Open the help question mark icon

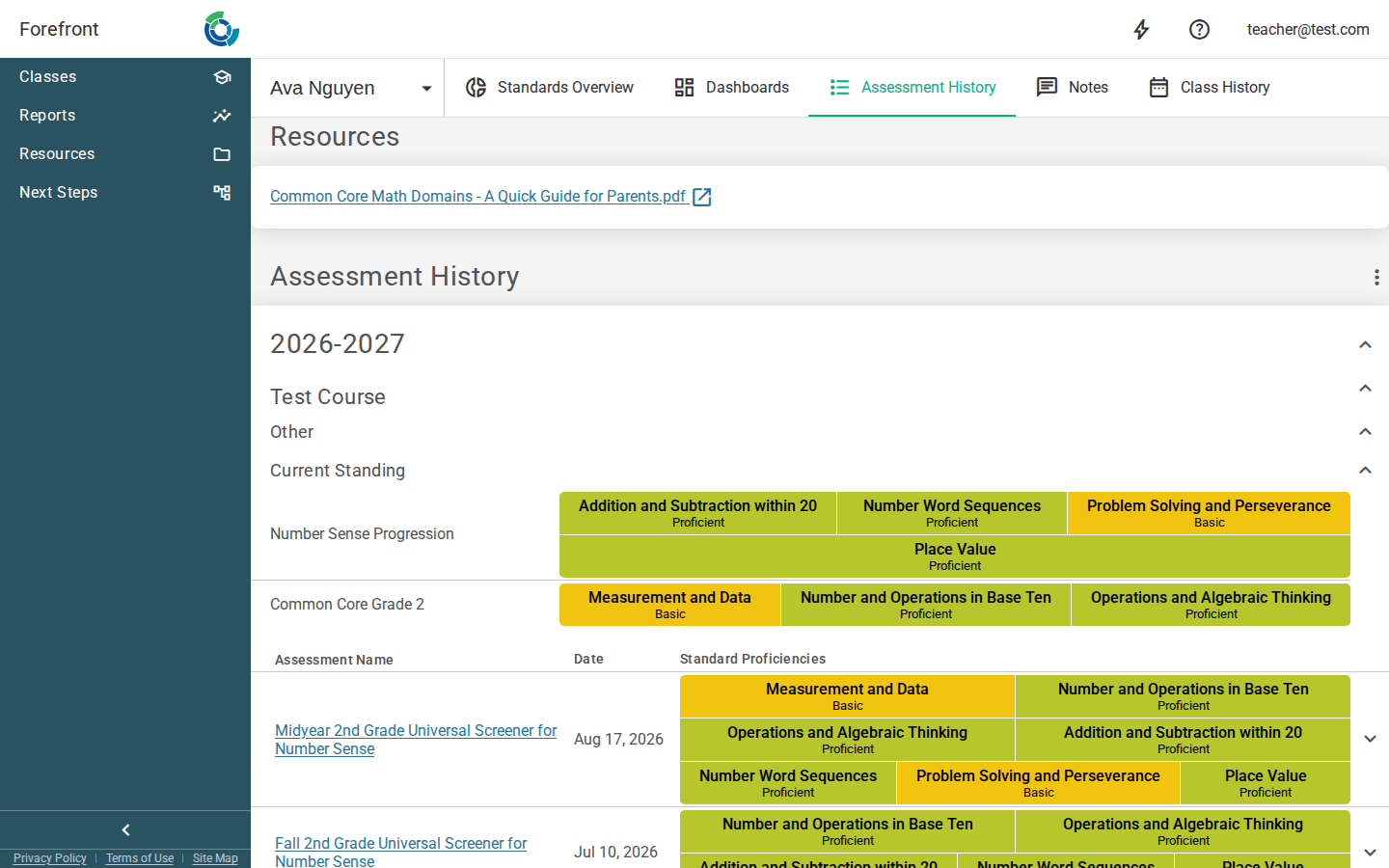[1199, 29]
